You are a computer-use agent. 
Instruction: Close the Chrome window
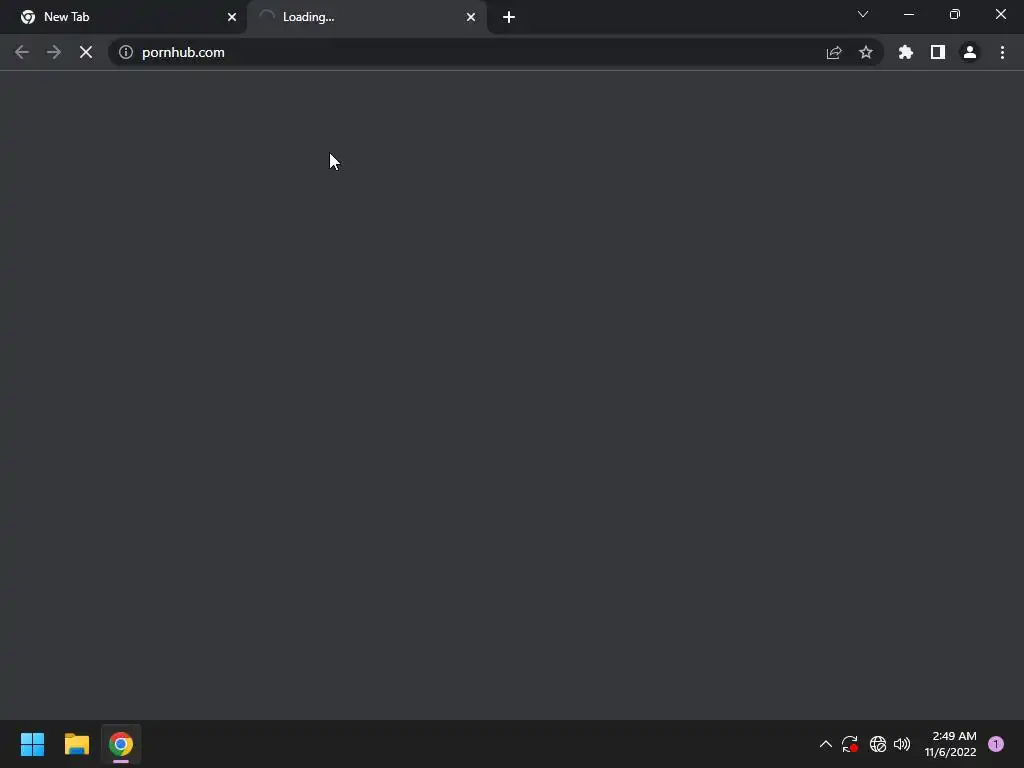tap(1000, 14)
